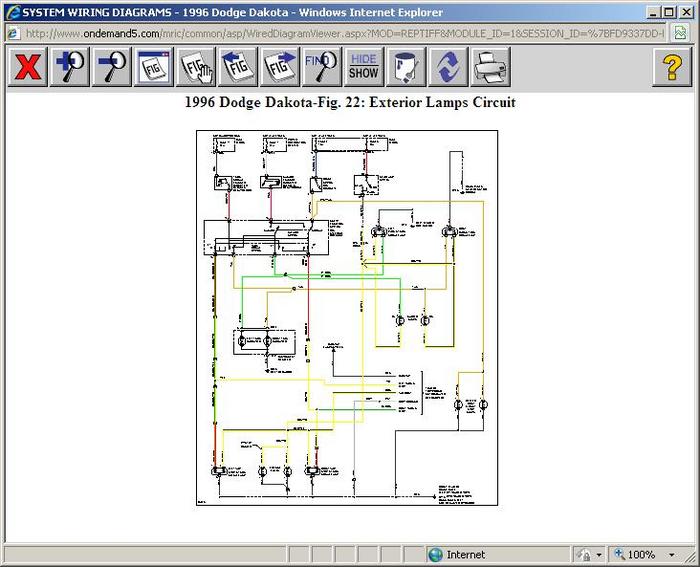Zoom in with the plus magnifier icon
The image size is (700, 567).
pyautogui.click(x=70, y=67)
